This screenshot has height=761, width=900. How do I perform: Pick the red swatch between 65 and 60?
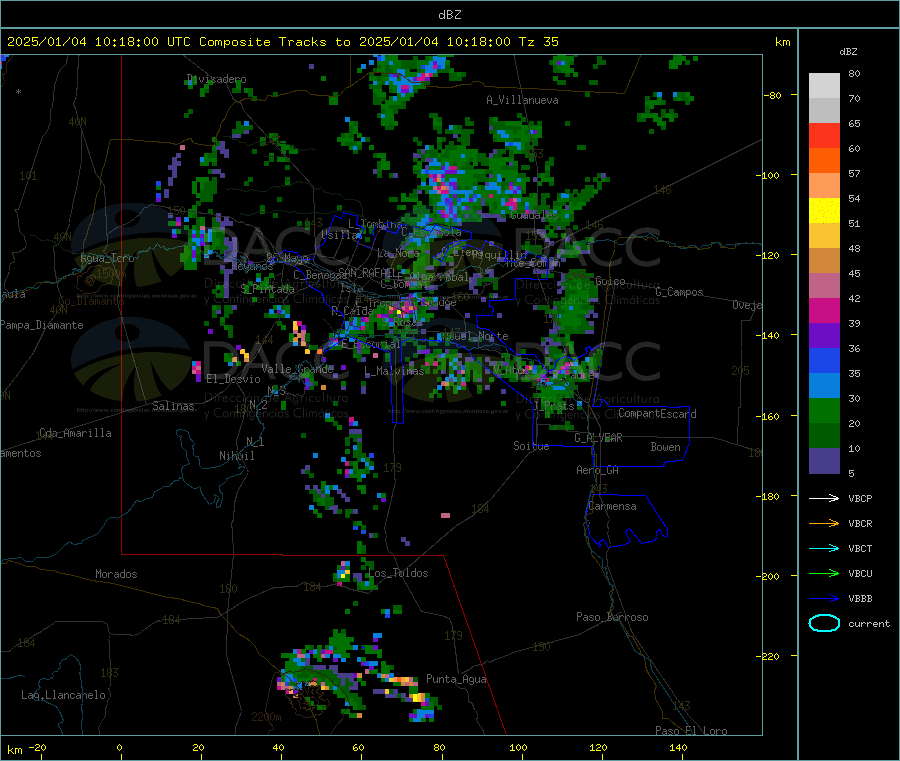(824, 135)
